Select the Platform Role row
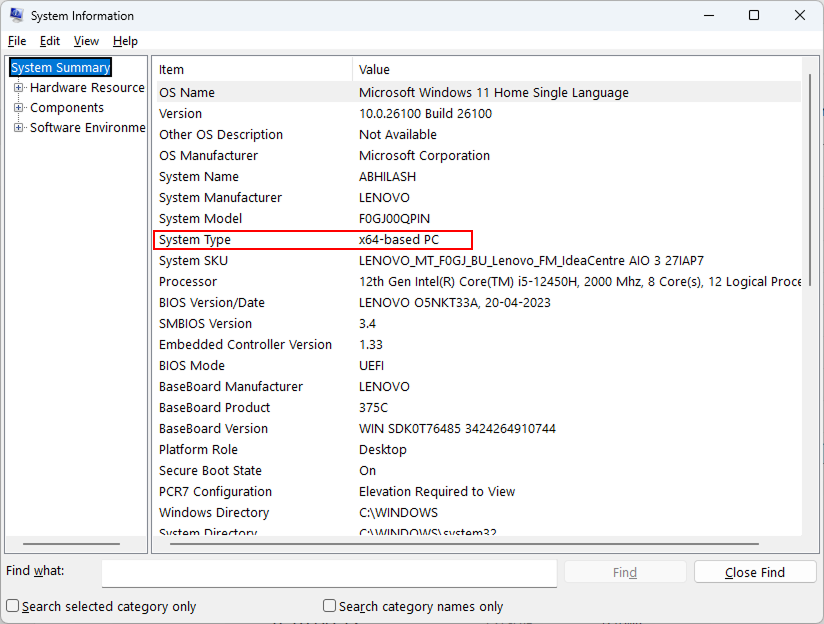824x624 pixels. coord(478,450)
